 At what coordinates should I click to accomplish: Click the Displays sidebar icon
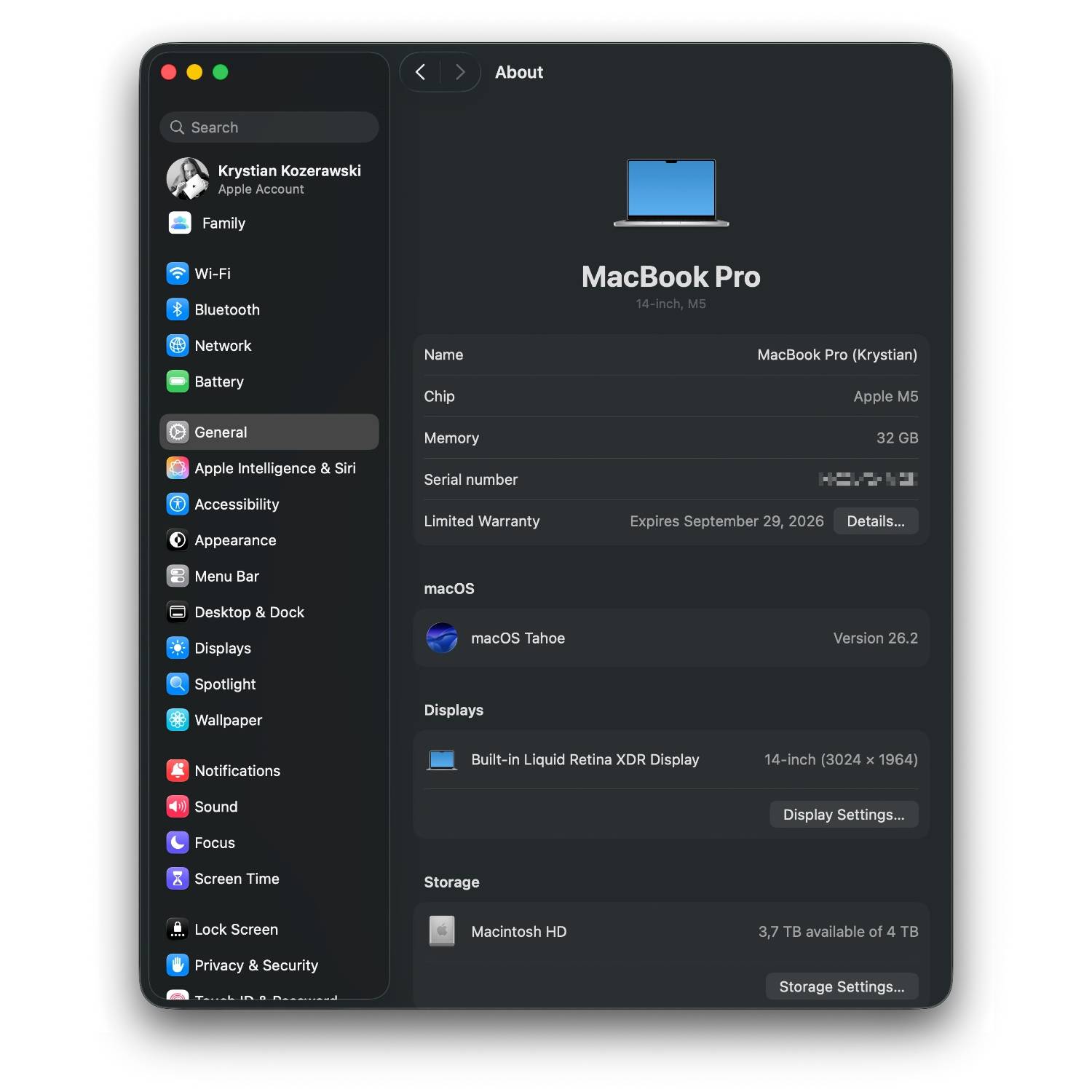[178, 648]
